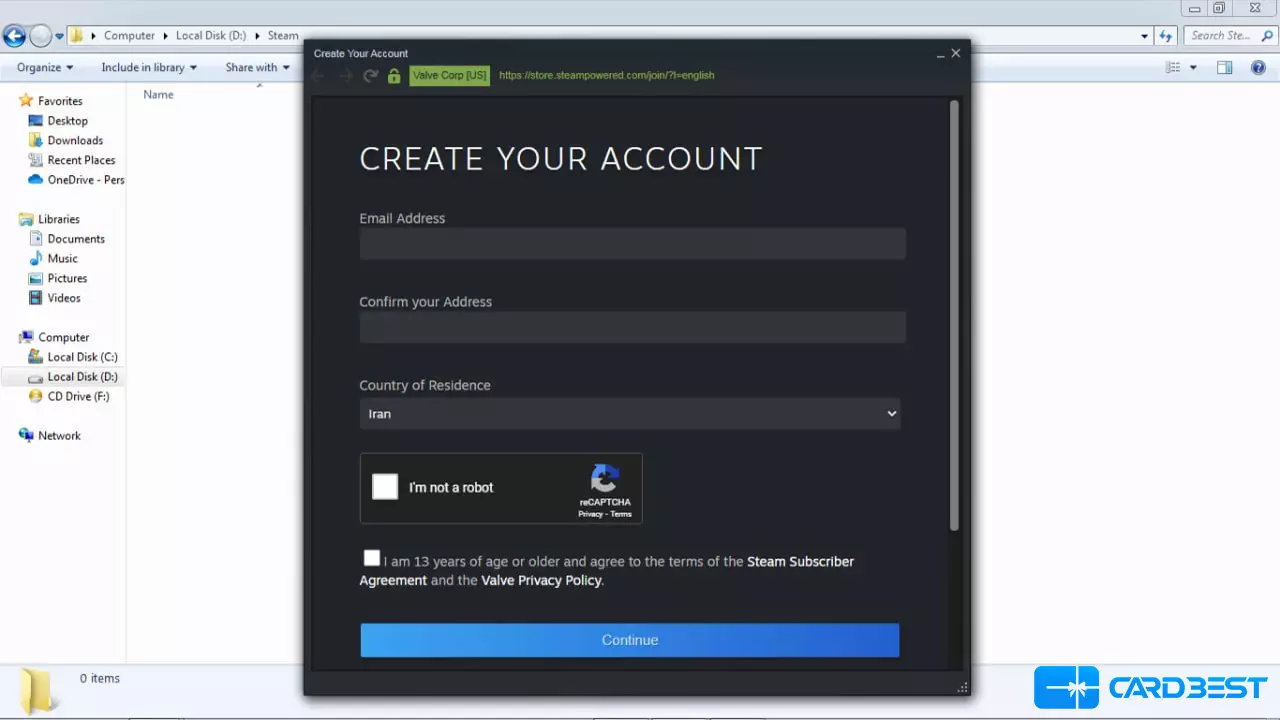The height and width of the screenshot is (720, 1280).
Task: Open Desktop under Favorites
Action: pyautogui.click(x=67, y=120)
